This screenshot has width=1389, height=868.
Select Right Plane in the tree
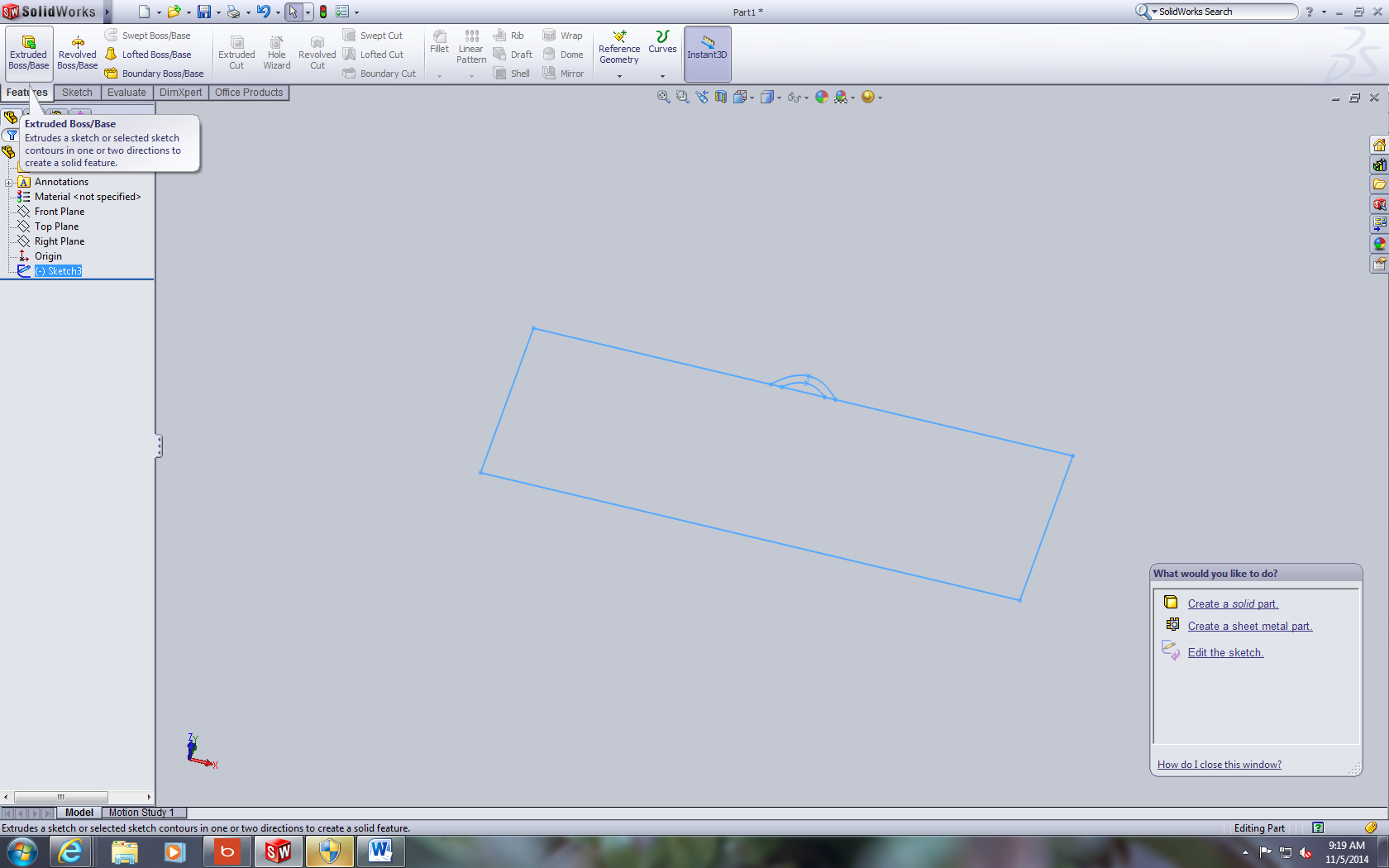[x=60, y=241]
